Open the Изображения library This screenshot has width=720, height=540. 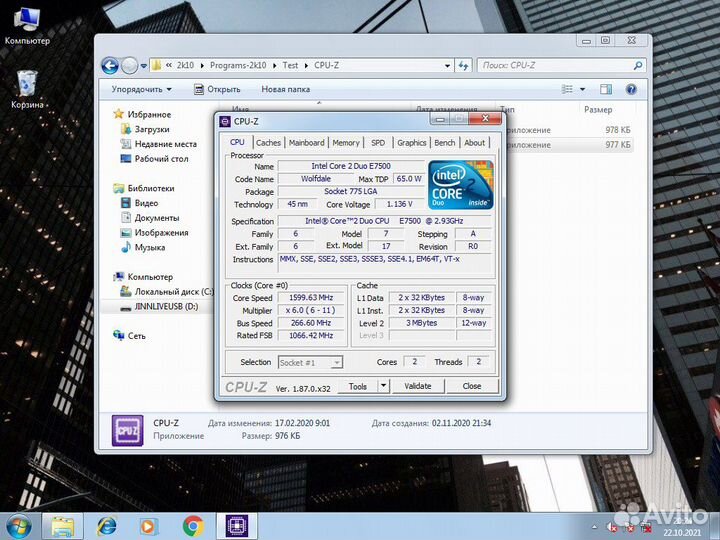[155, 232]
